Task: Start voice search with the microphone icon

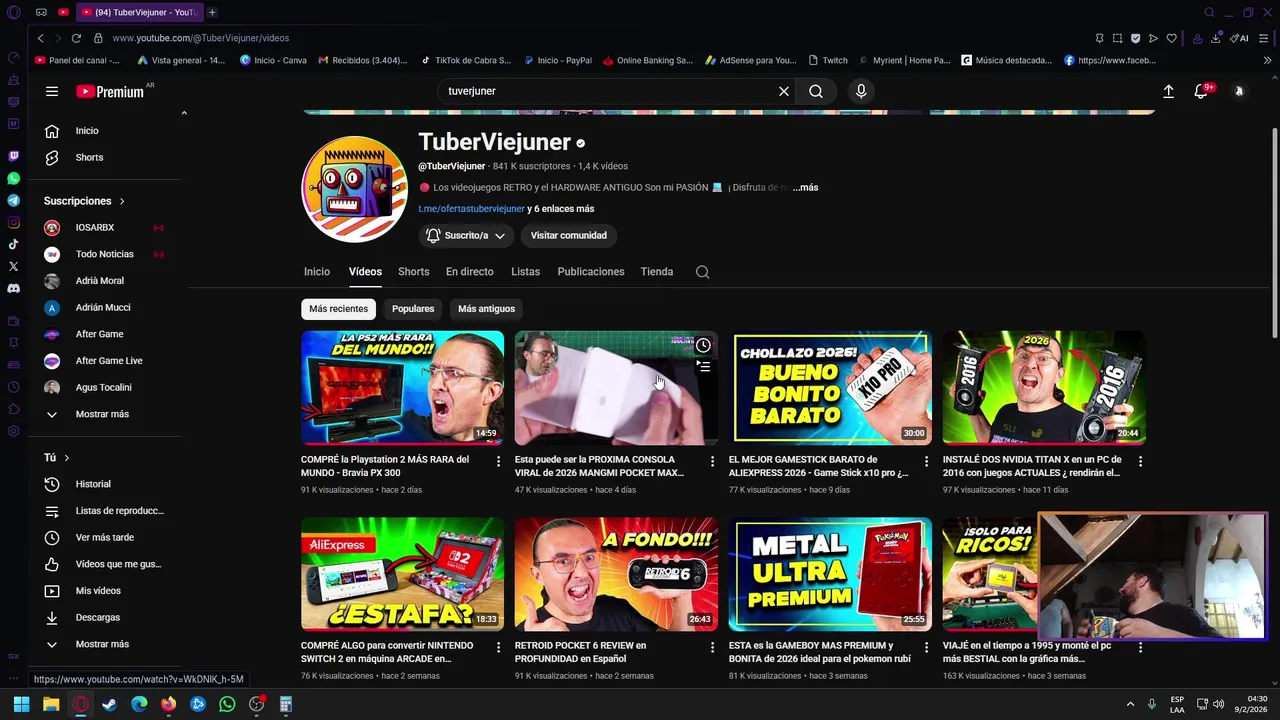Action: click(x=861, y=91)
